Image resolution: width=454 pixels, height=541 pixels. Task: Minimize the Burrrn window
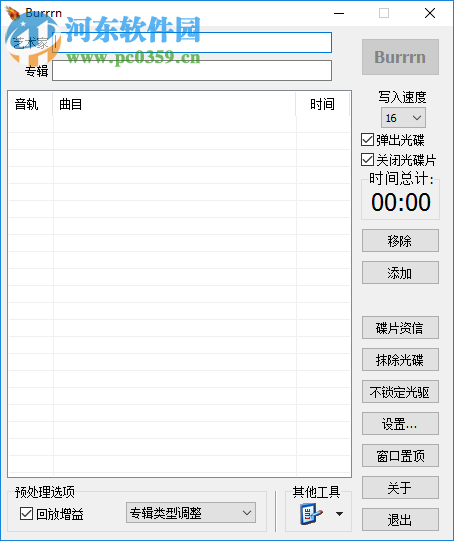[339, 13]
